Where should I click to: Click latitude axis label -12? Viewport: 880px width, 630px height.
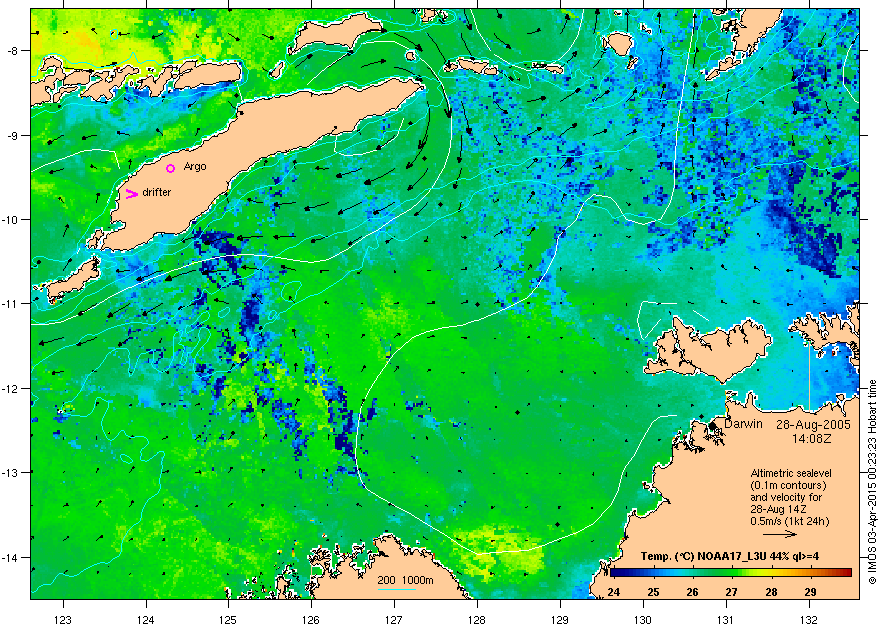[11, 388]
